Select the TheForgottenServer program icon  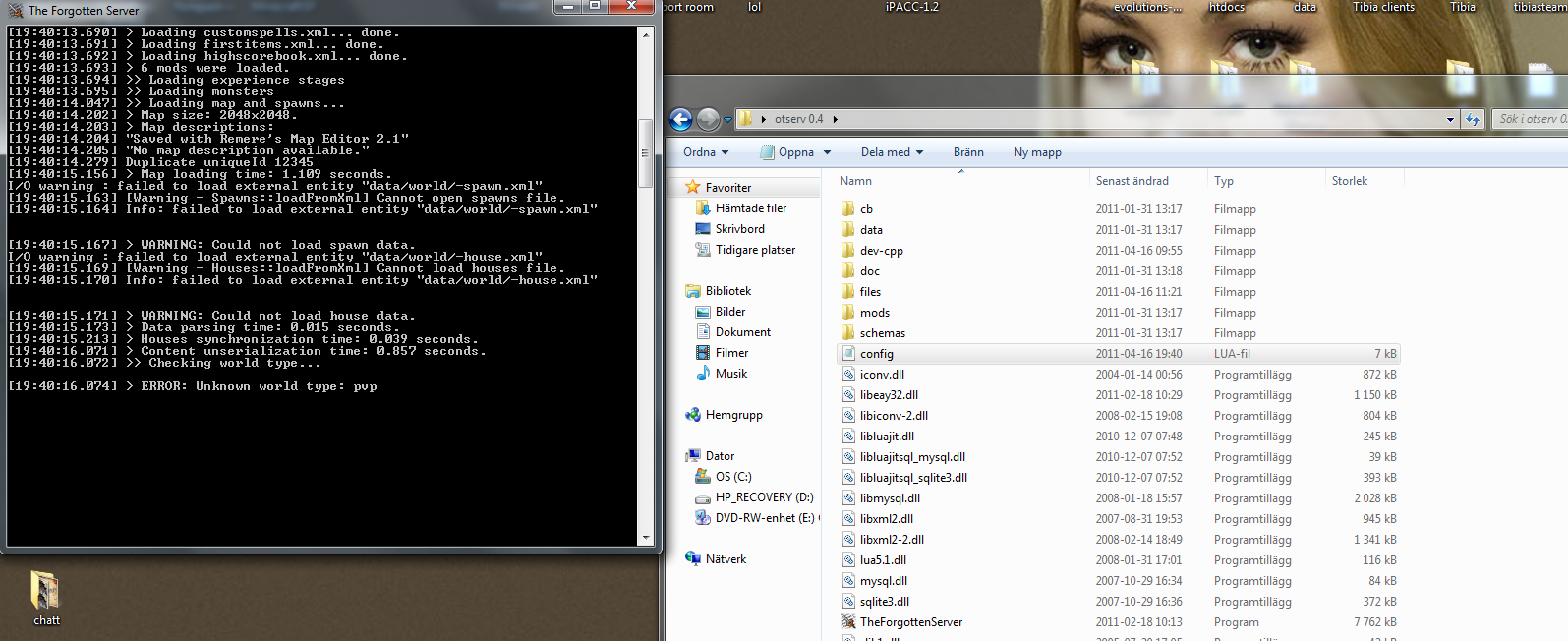click(x=848, y=621)
